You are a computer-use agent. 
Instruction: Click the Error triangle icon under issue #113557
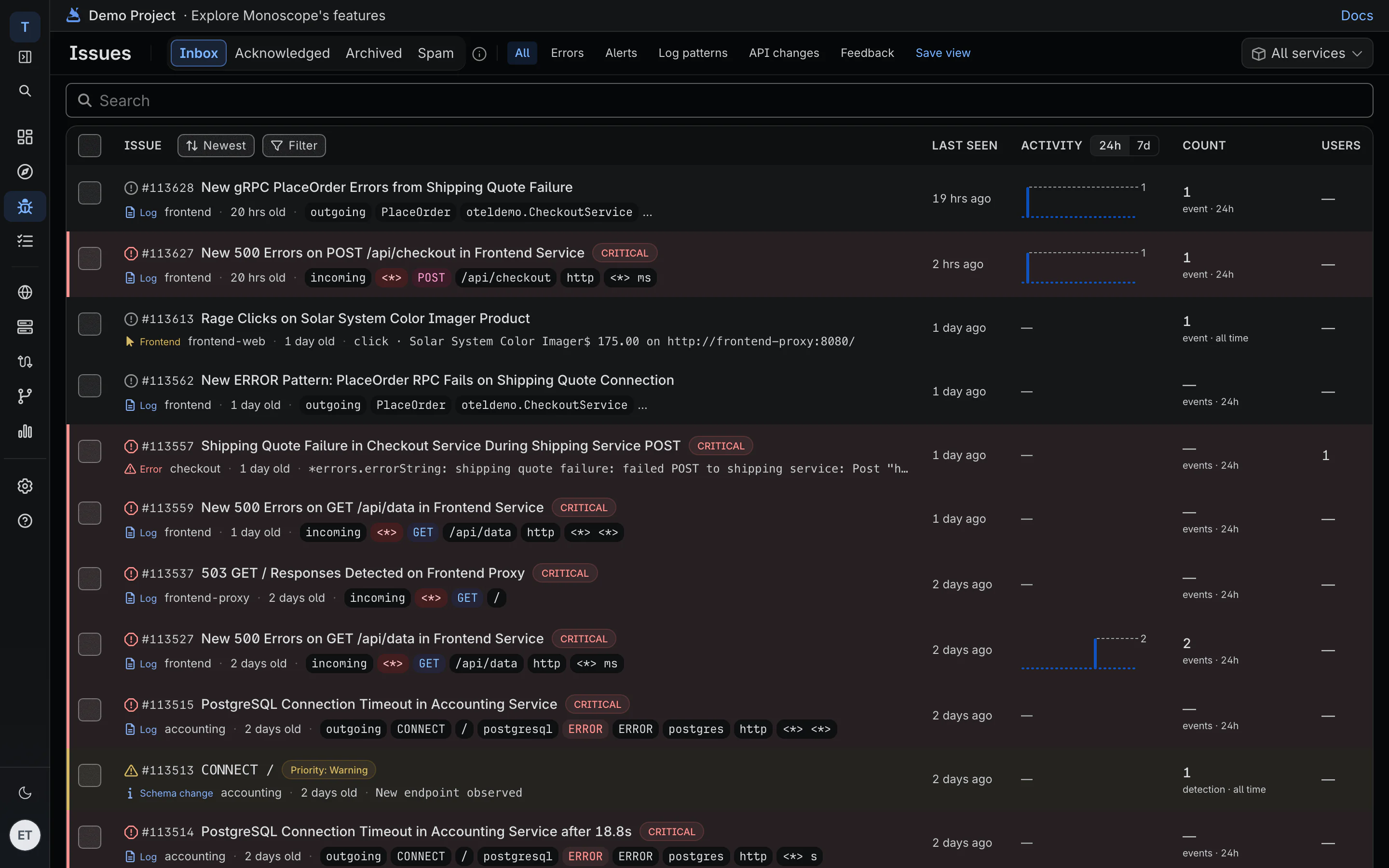point(130,469)
